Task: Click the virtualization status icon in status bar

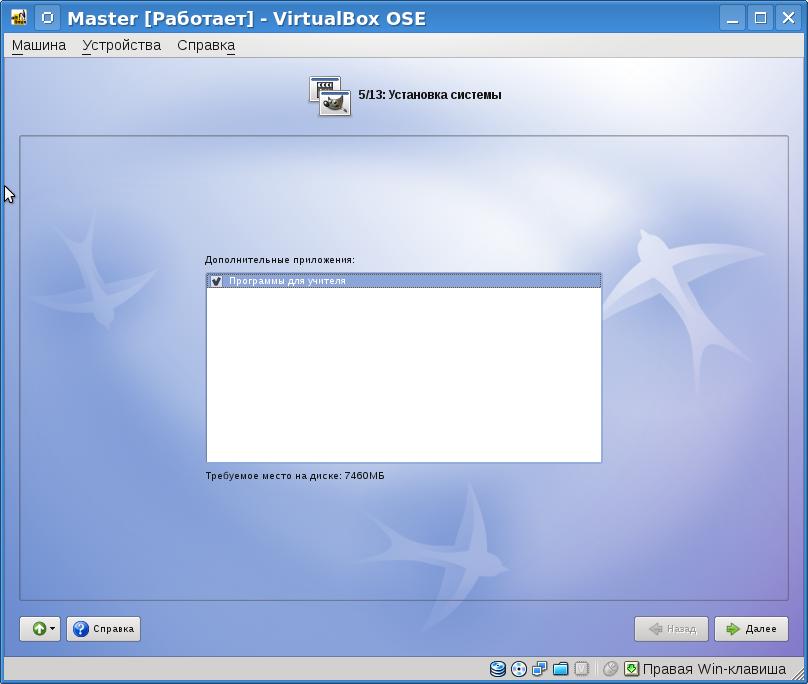Action: pos(581,669)
